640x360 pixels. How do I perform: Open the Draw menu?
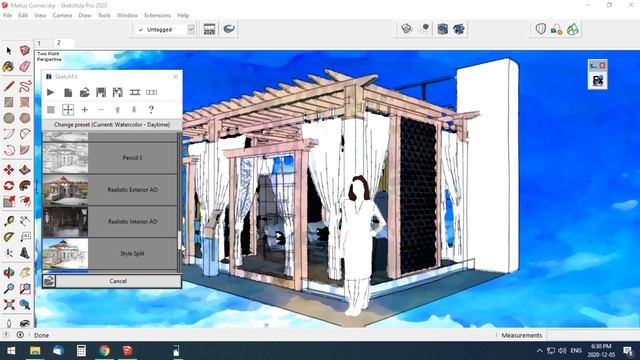(x=85, y=15)
